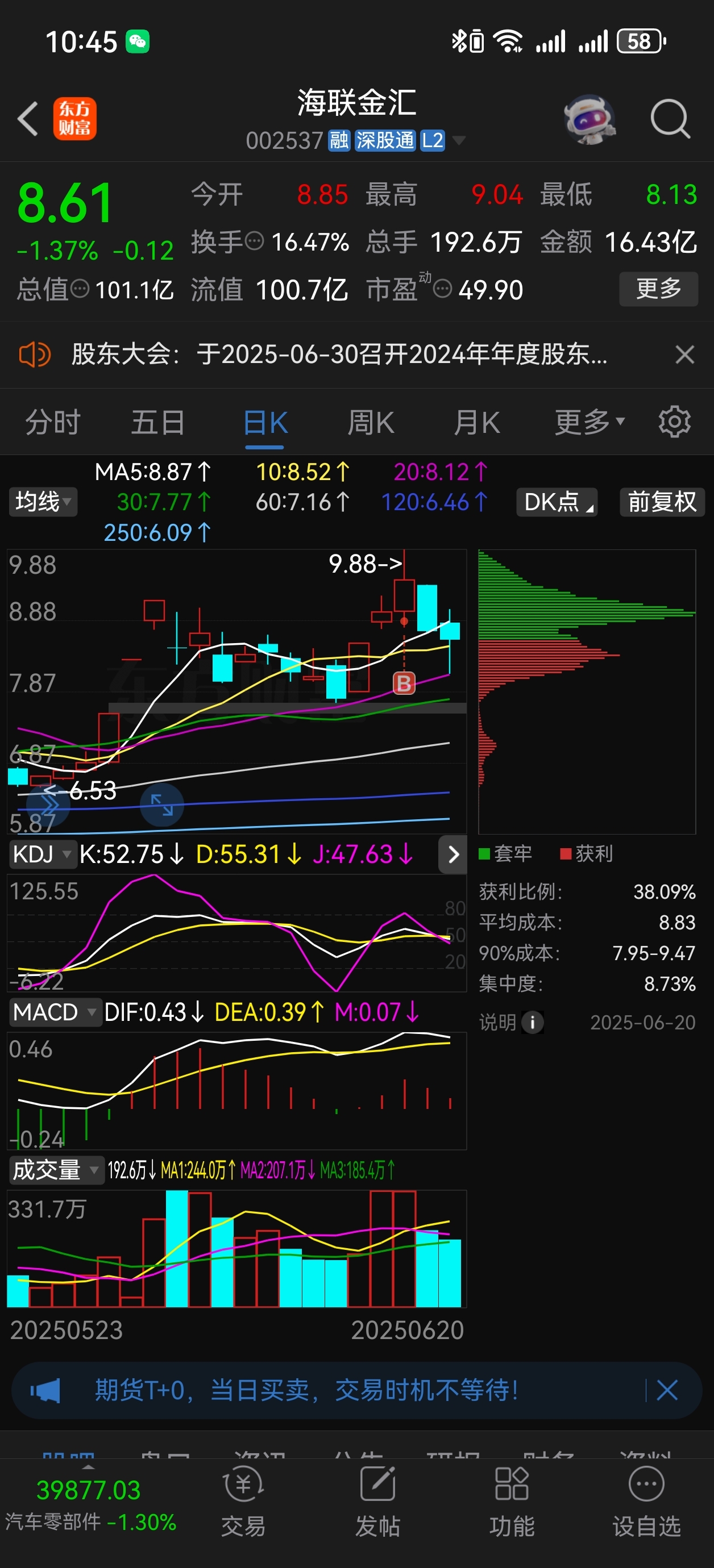The height and width of the screenshot is (1568, 714).
Task: Tap the battery indicator showing 58
Action: [x=641, y=41]
